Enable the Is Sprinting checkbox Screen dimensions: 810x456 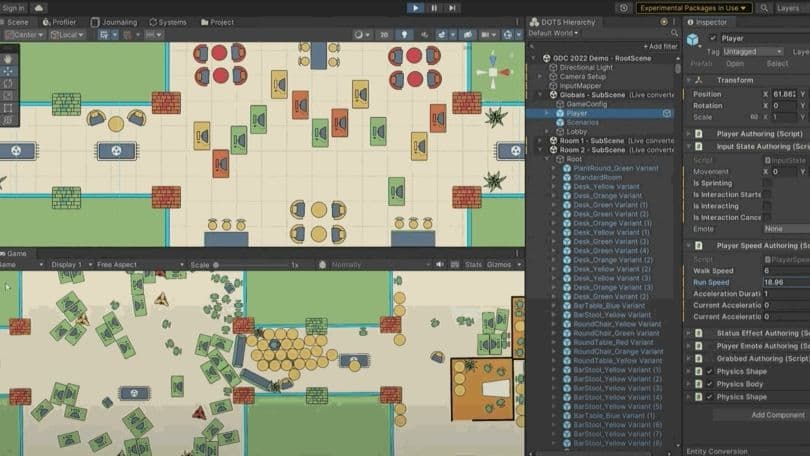(x=767, y=183)
